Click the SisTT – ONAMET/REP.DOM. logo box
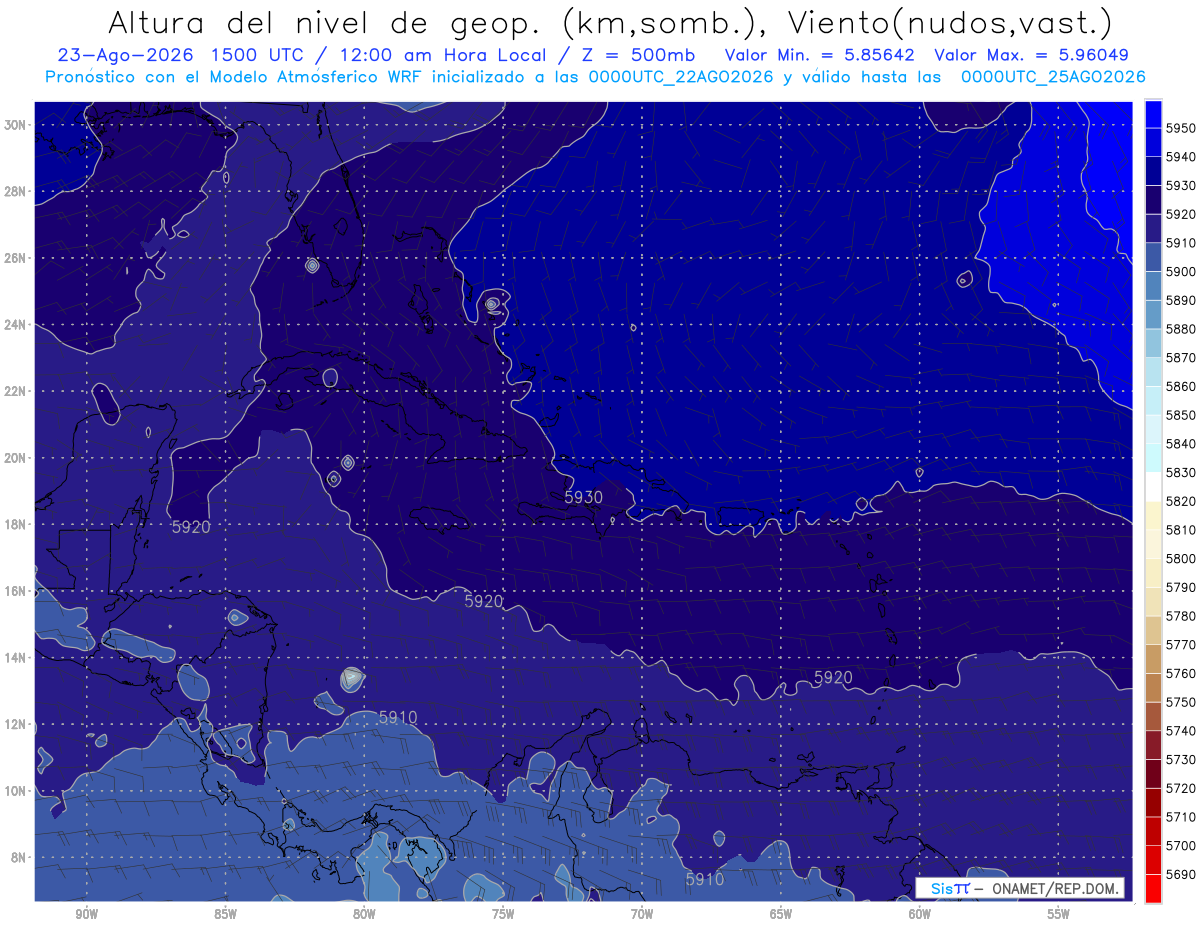The image size is (1200, 927). point(1020,888)
